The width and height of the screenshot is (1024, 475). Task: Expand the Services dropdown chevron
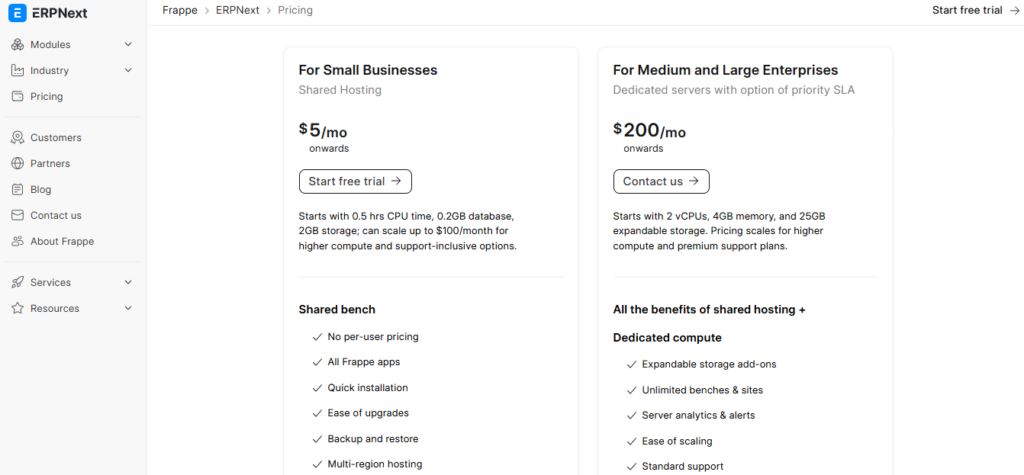click(128, 283)
